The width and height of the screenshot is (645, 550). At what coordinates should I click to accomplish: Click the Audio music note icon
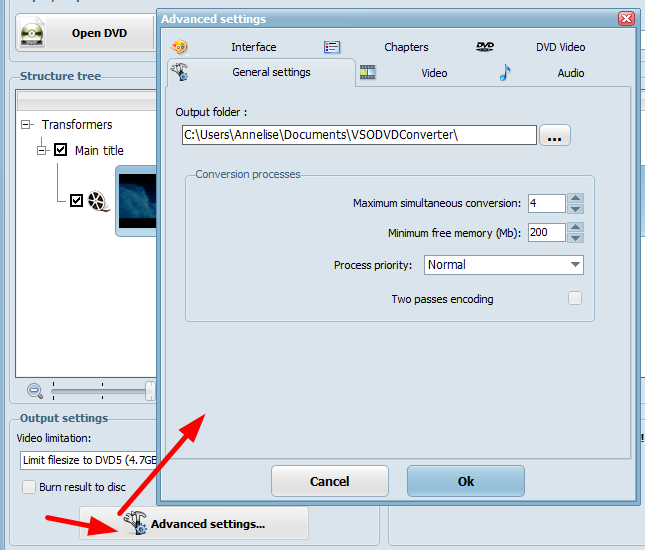point(505,72)
